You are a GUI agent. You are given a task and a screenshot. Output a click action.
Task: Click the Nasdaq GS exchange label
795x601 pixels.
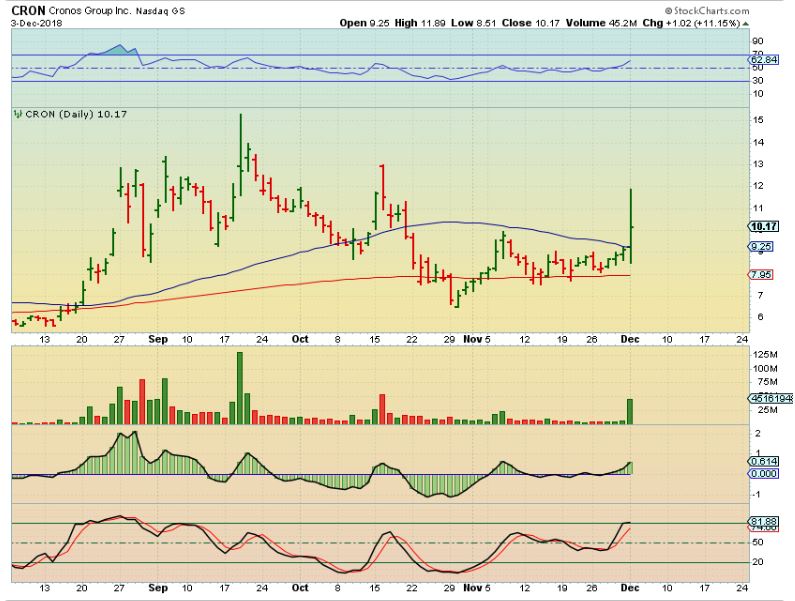point(160,11)
